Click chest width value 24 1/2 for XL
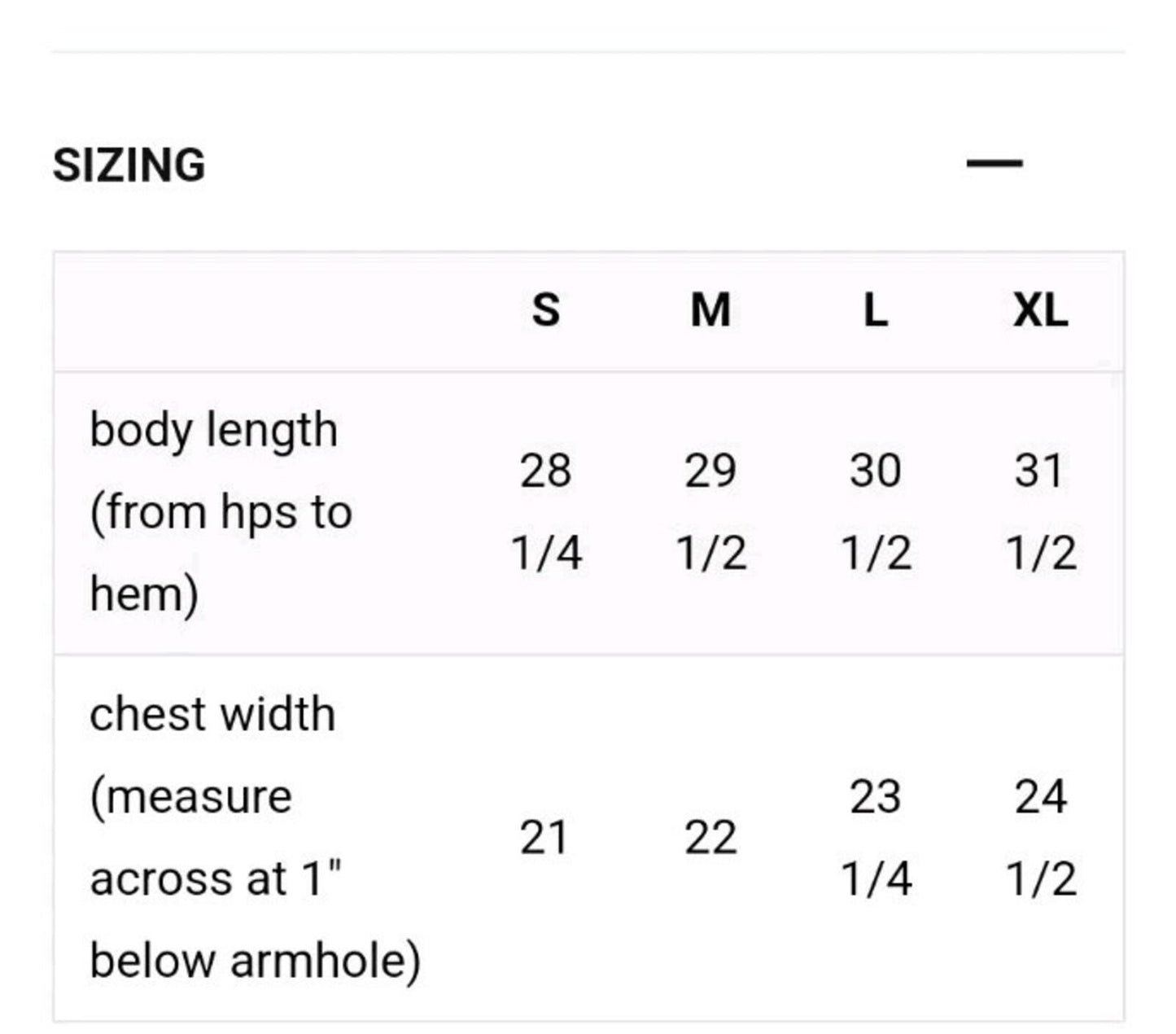The height and width of the screenshot is (1034, 1176). [x=1040, y=838]
